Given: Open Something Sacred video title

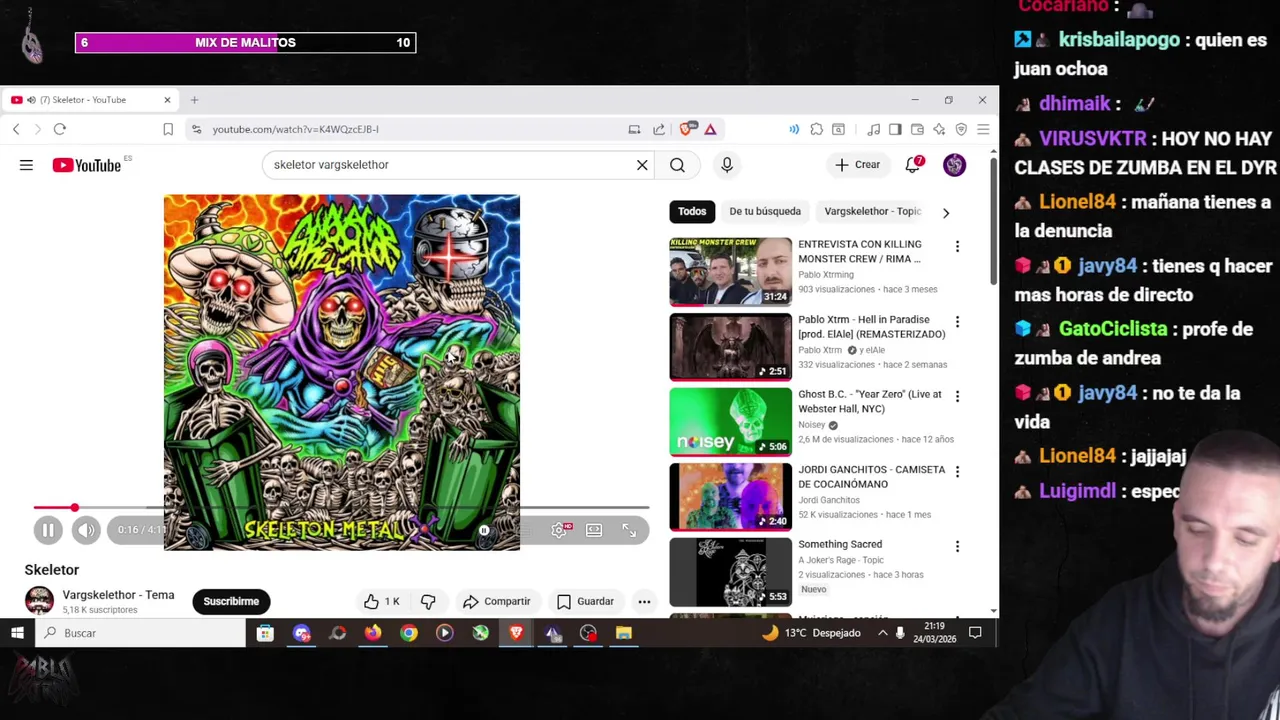Looking at the screenshot, I should tap(840, 544).
